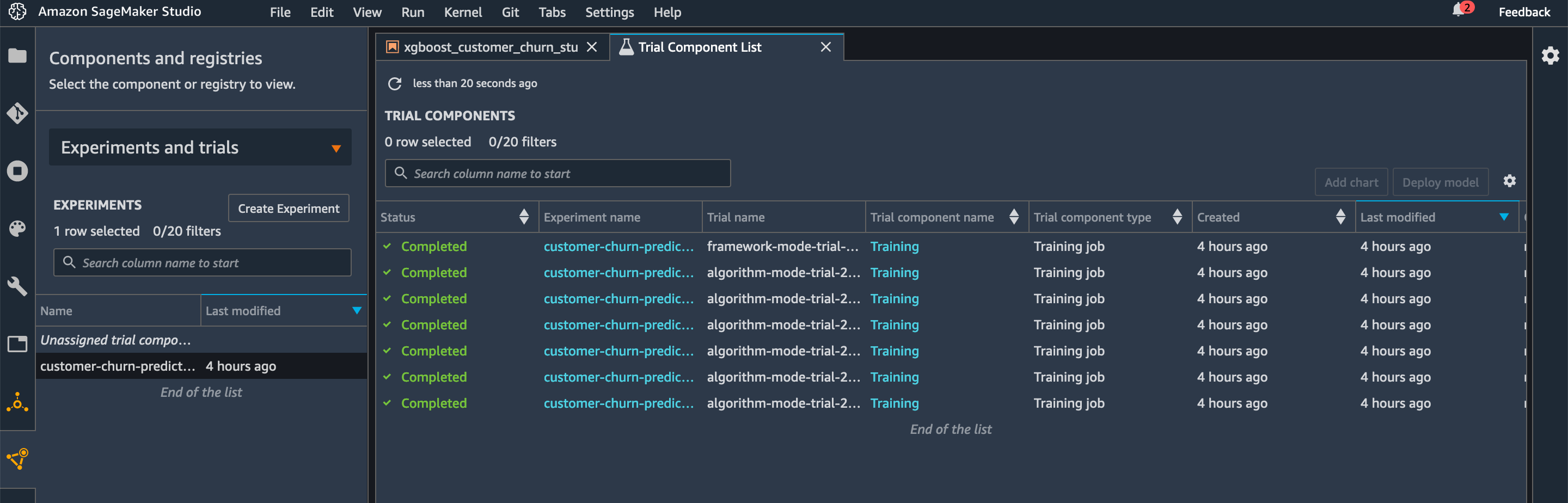
Task: Open the File Browser folder icon
Action: click(17, 56)
